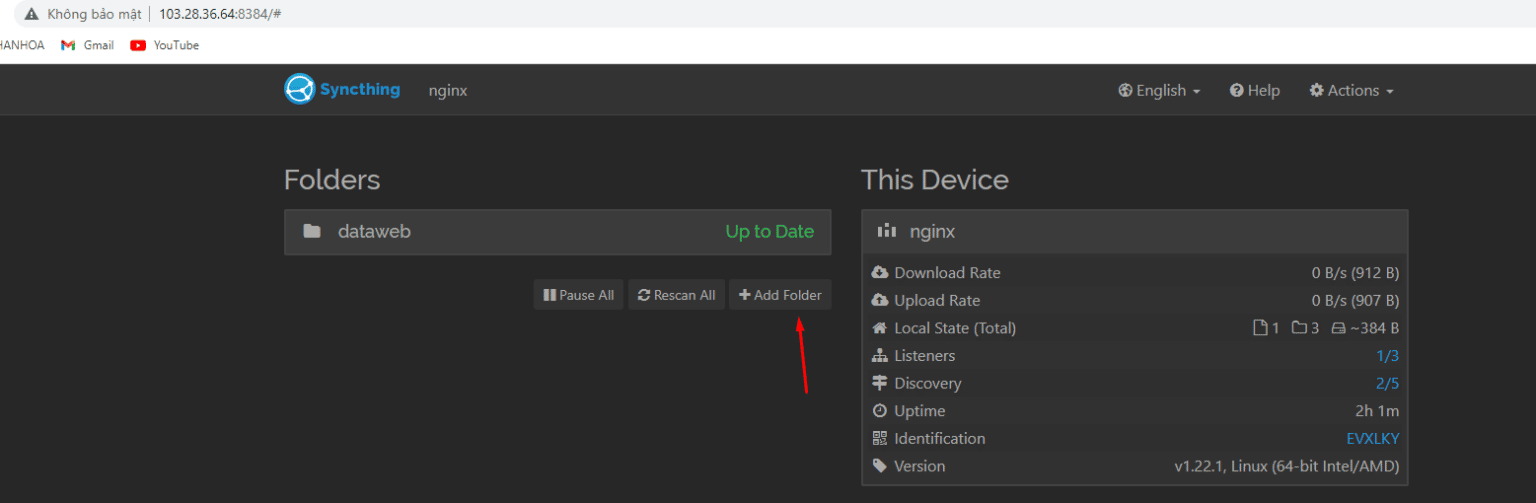Click the Add Folder button

780,295
